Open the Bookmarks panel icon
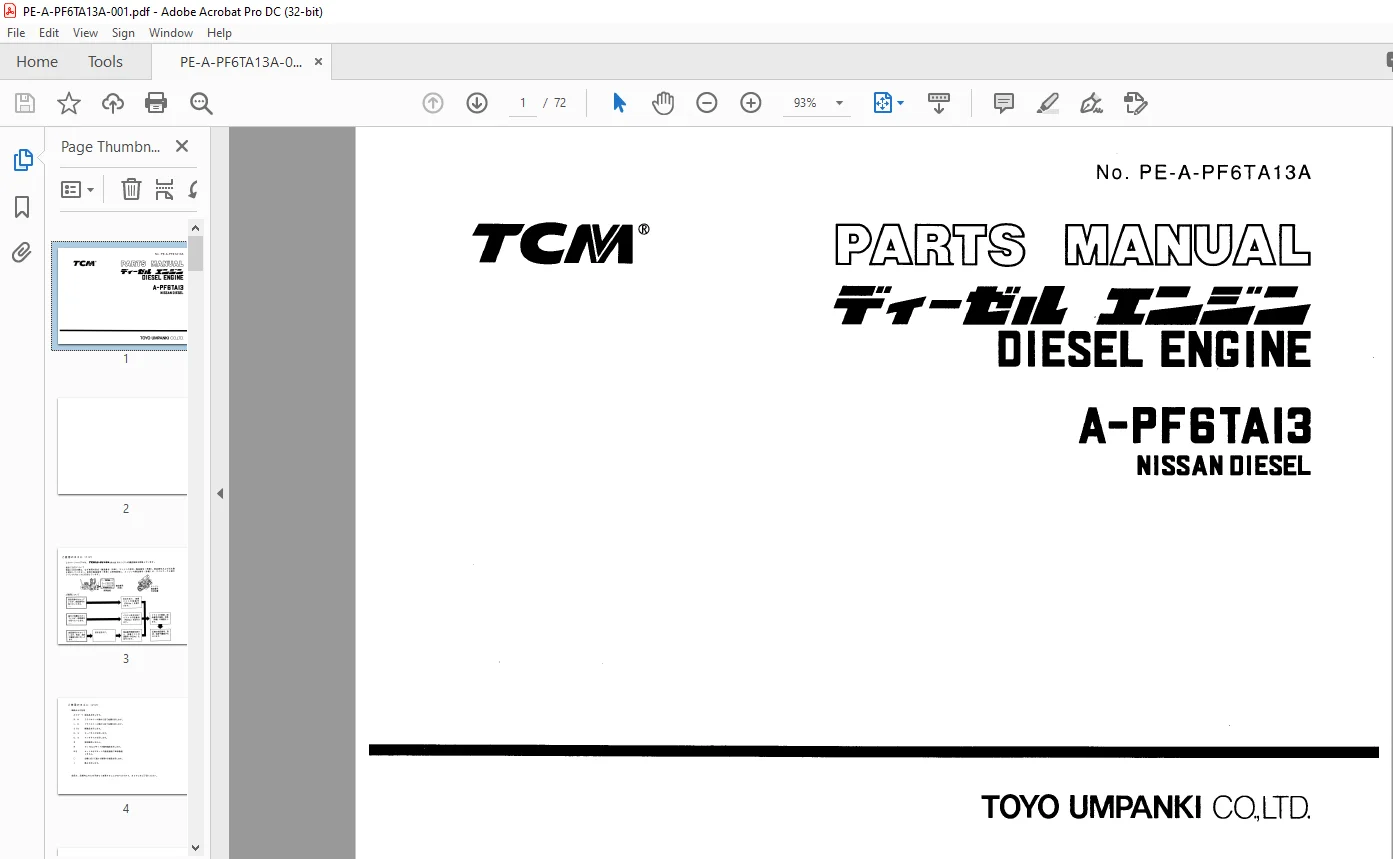The image size is (1393, 859). [22, 207]
